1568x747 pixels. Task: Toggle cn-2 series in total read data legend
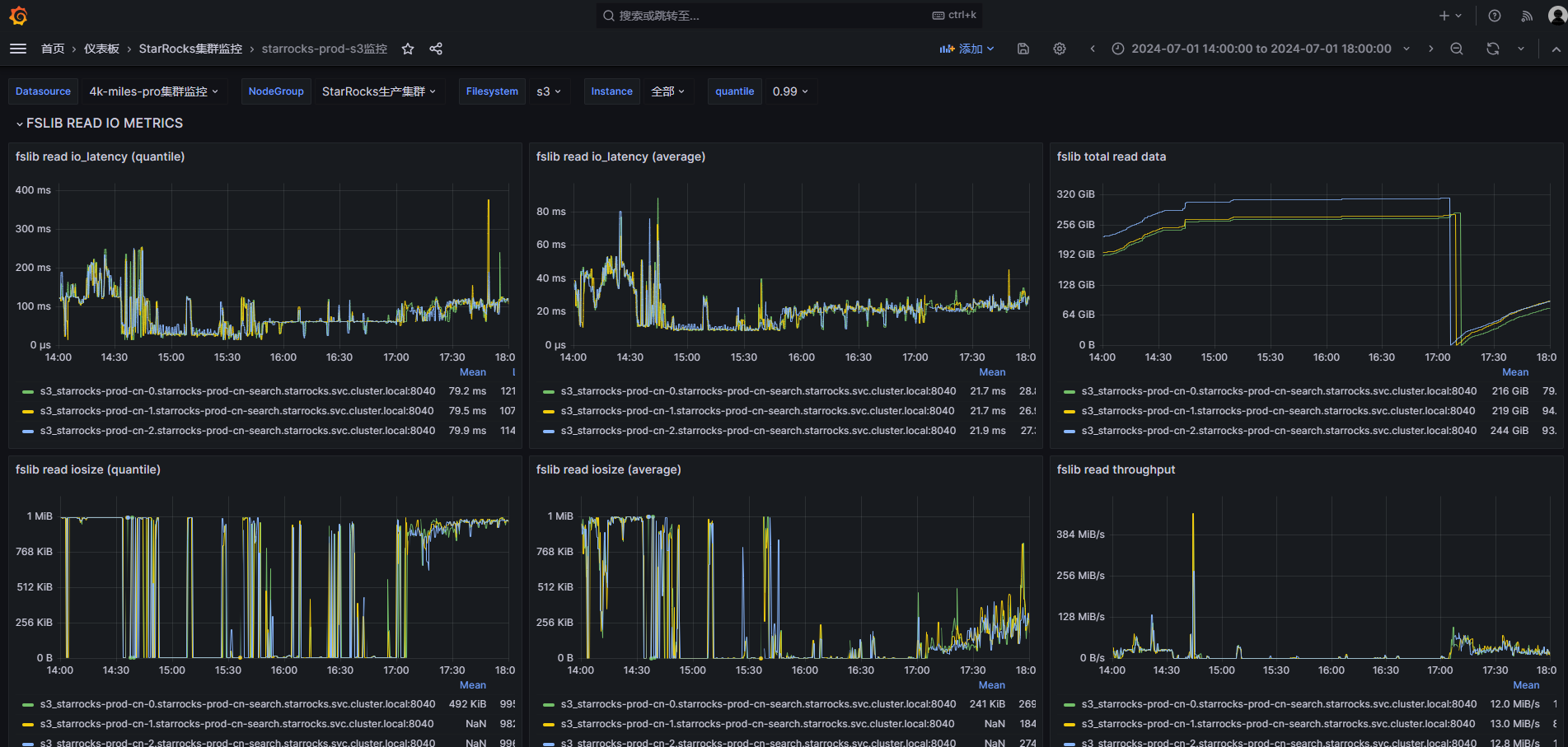[1279, 431]
